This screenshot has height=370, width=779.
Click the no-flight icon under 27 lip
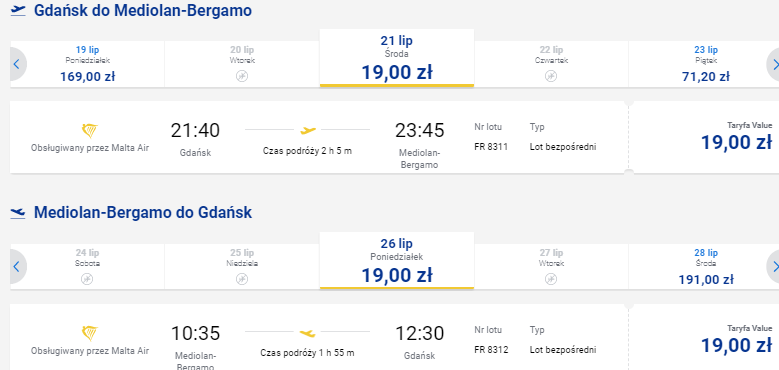(551, 279)
